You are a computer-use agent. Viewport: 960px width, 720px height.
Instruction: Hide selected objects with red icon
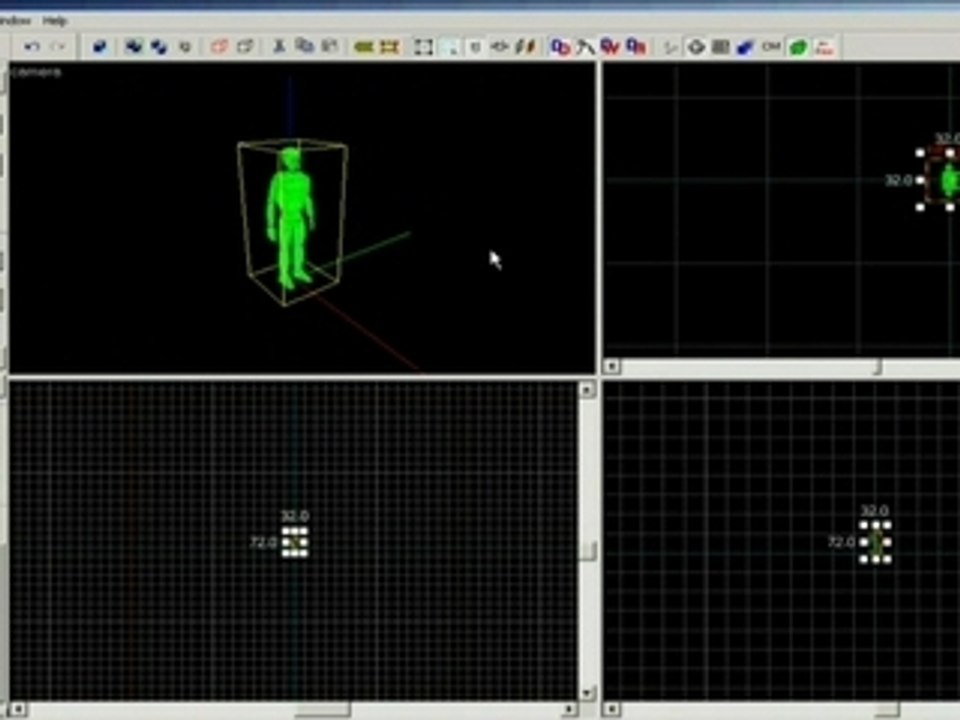tap(219, 47)
